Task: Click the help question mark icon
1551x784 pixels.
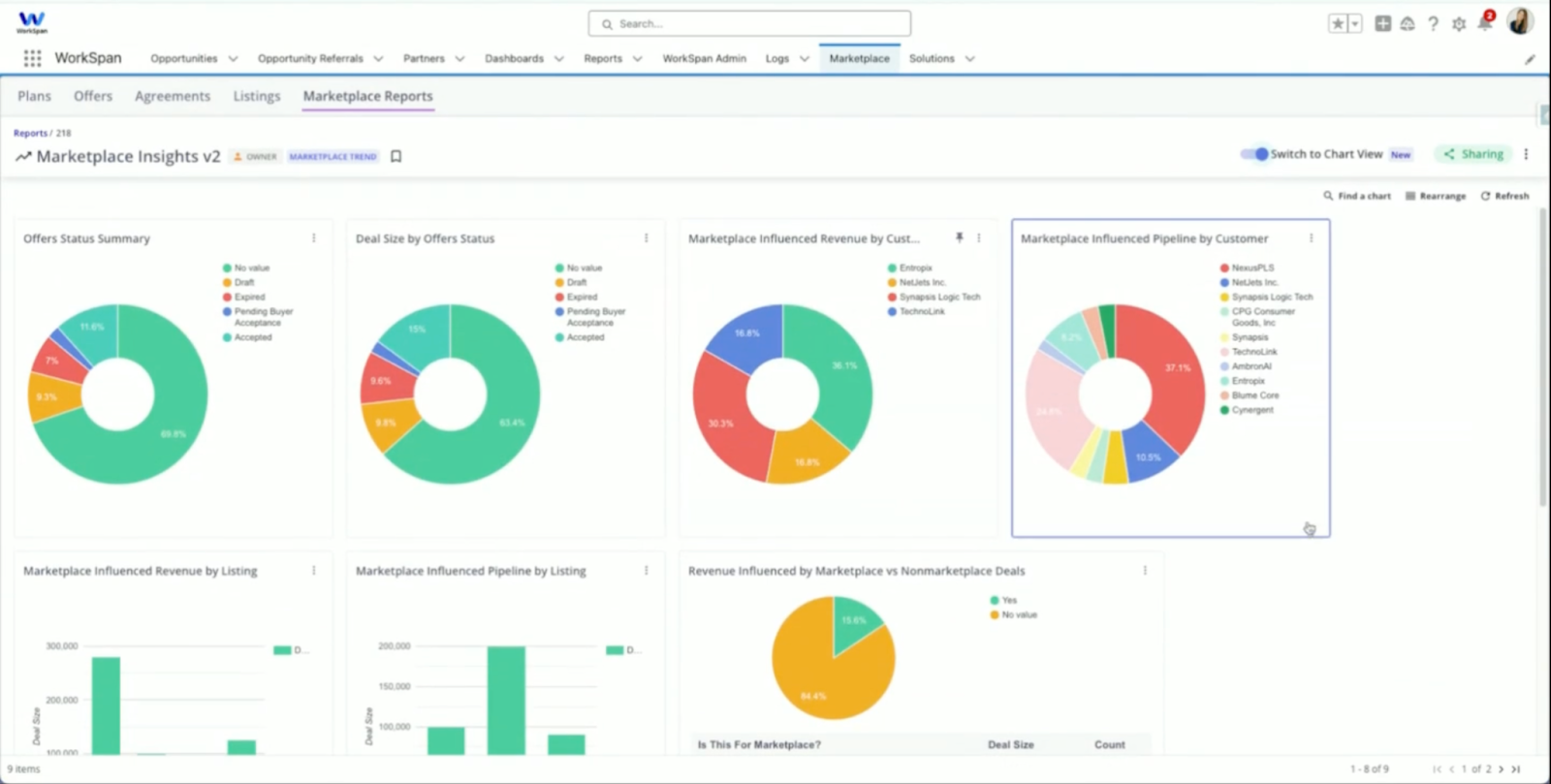Action: point(1433,24)
